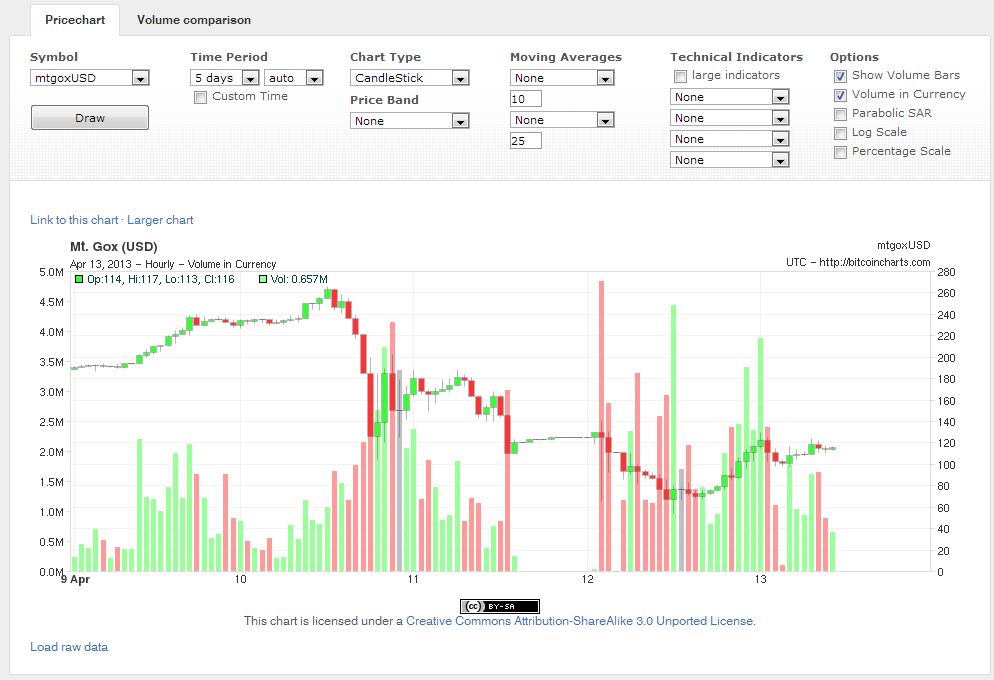The width and height of the screenshot is (994, 680).
Task: Click the 'Moving Averages' heading
Action: pos(566,57)
